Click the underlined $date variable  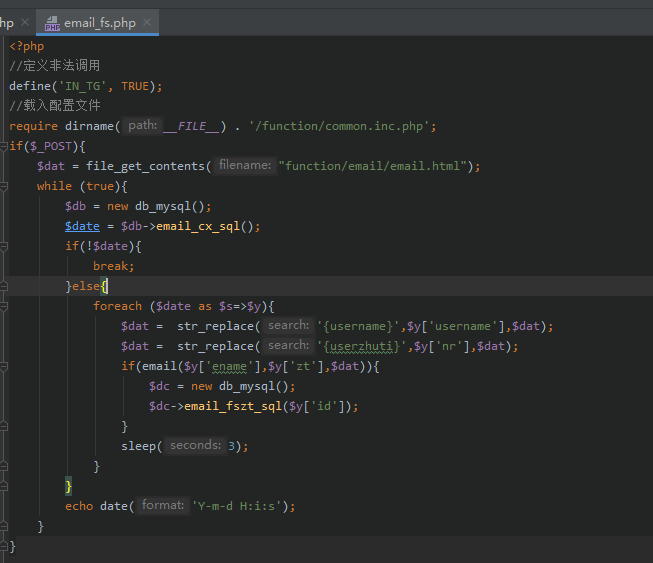82,226
